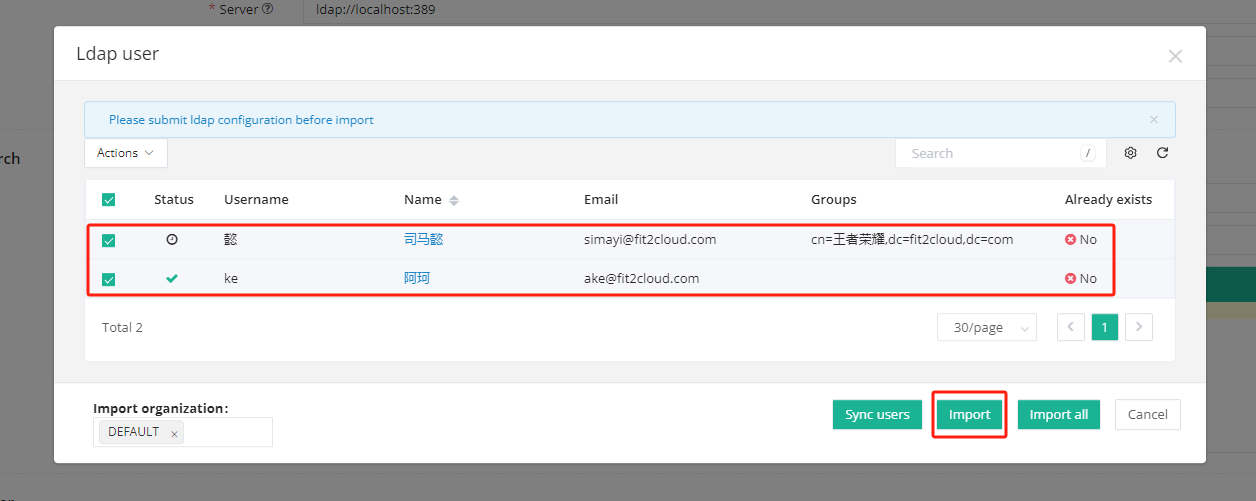Viewport: 1256px width, 501px height.
Task: Uncheck the simayi@fit2cloud.com row checkbox
Action: (x=109, y=241)
